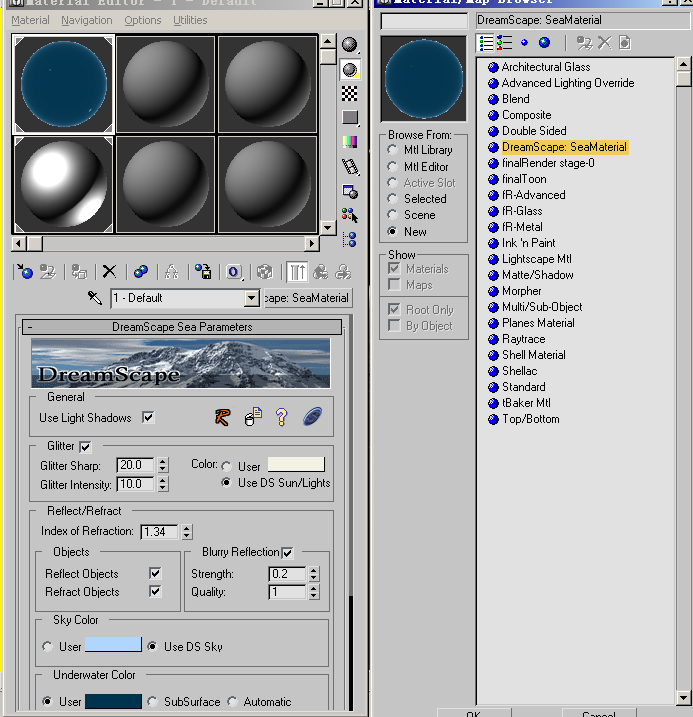Toggle Use Light Shadows checkbox
Viewport: 693px width, 717px height.
pyautogui.click(x=148, y=417)
